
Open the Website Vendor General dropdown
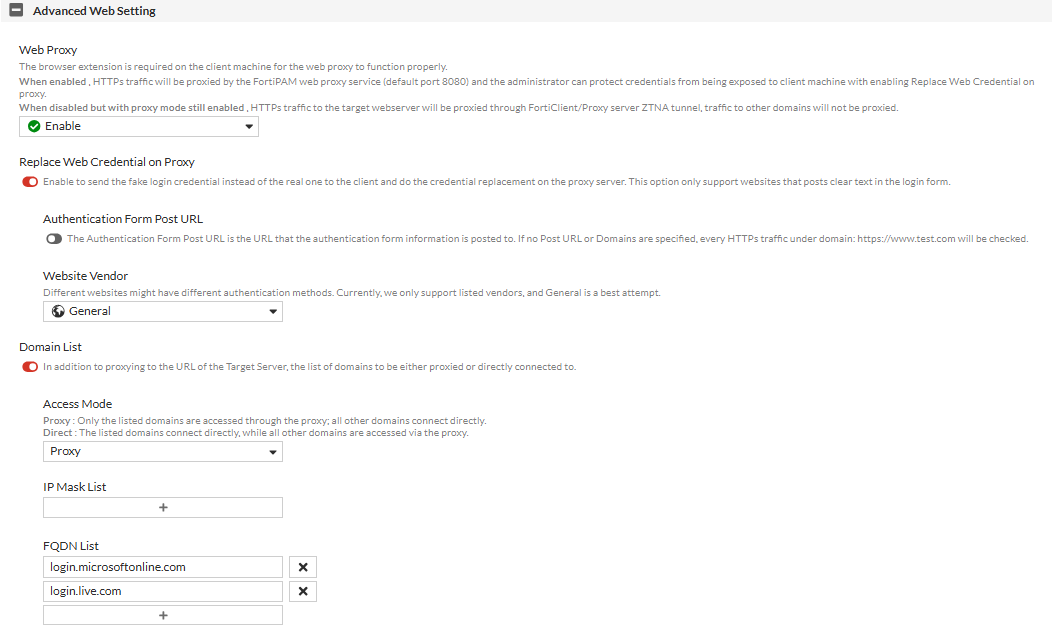[x=163, y=311]
